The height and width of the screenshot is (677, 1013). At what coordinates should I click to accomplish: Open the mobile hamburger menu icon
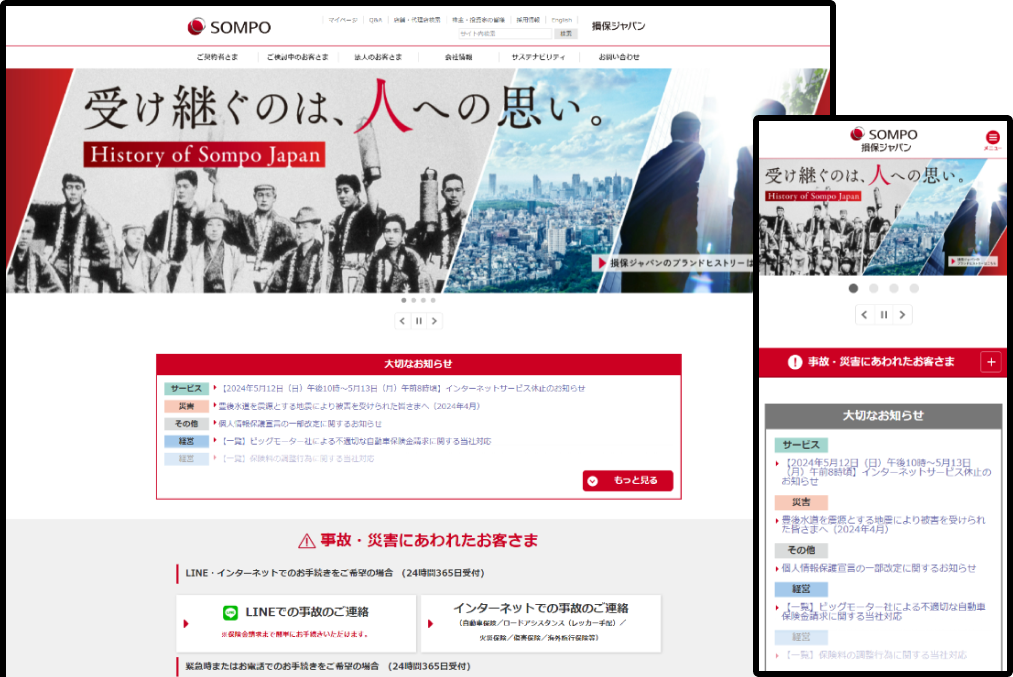992,138
